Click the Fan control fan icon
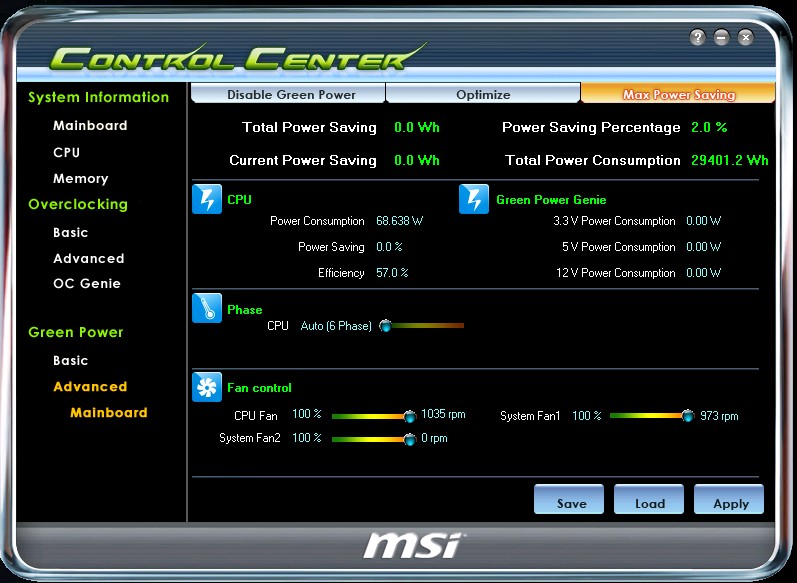 [207, 387]
